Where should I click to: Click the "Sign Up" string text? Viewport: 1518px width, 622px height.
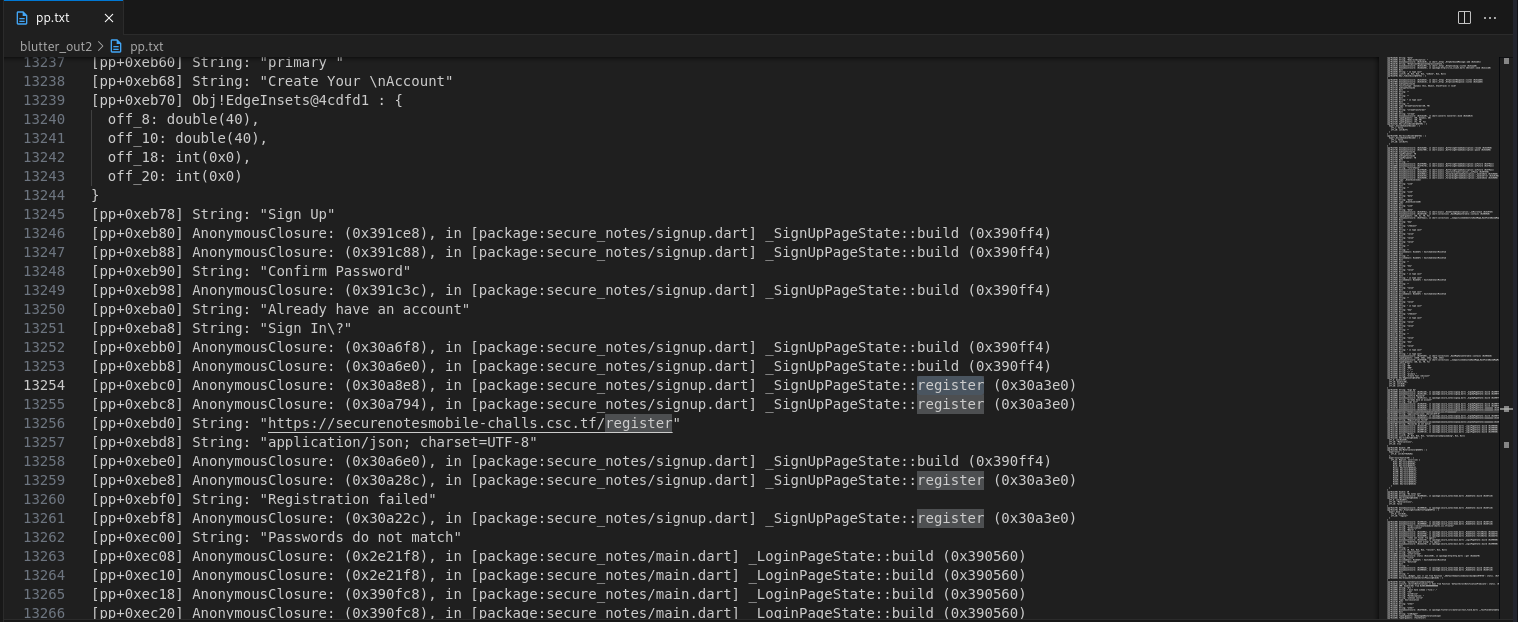[297, 214]
